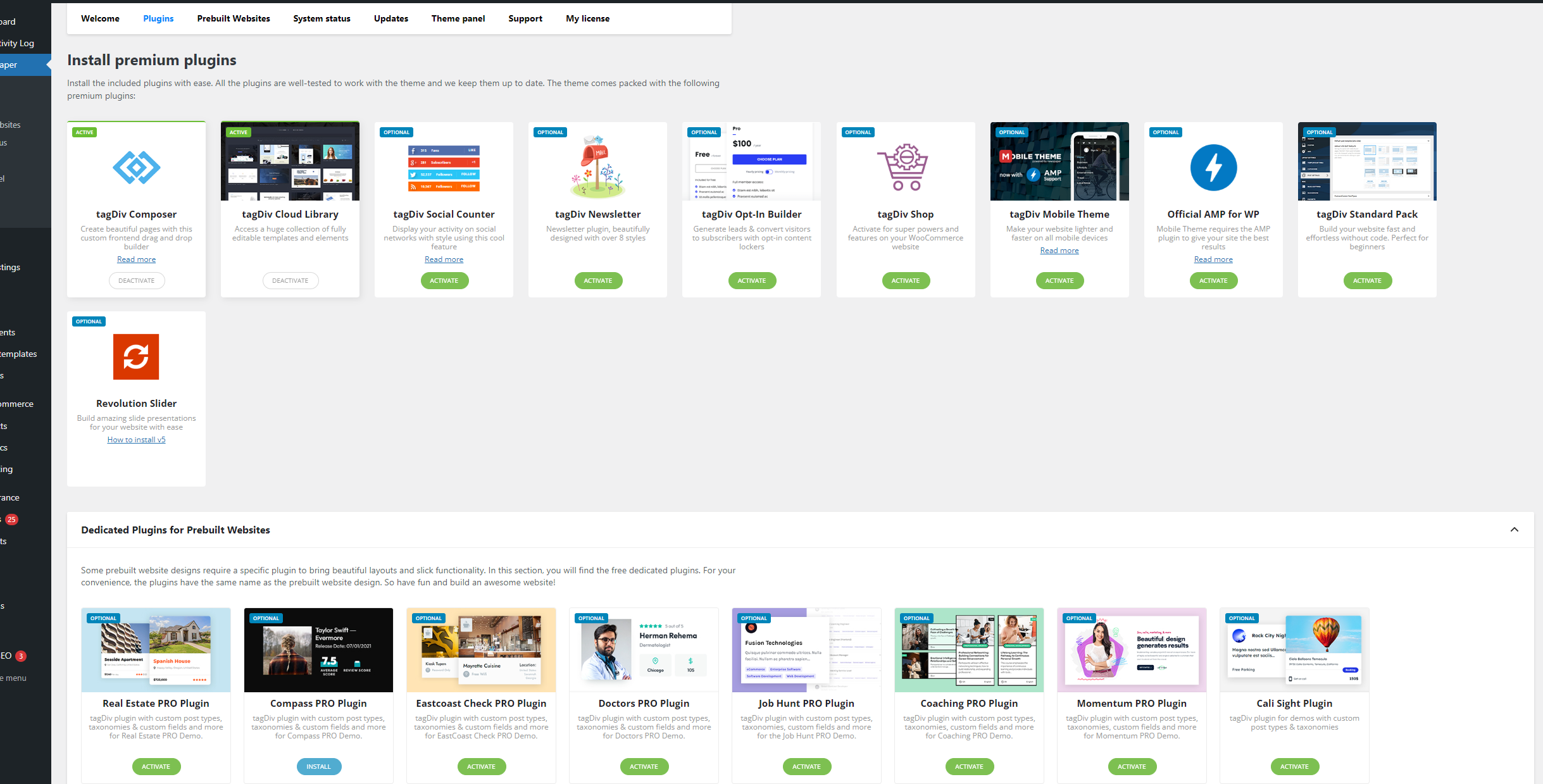Activate the Momentum PRO Plugin
The width and height of the screenshot is (1543, 784).
[1132, 767]
